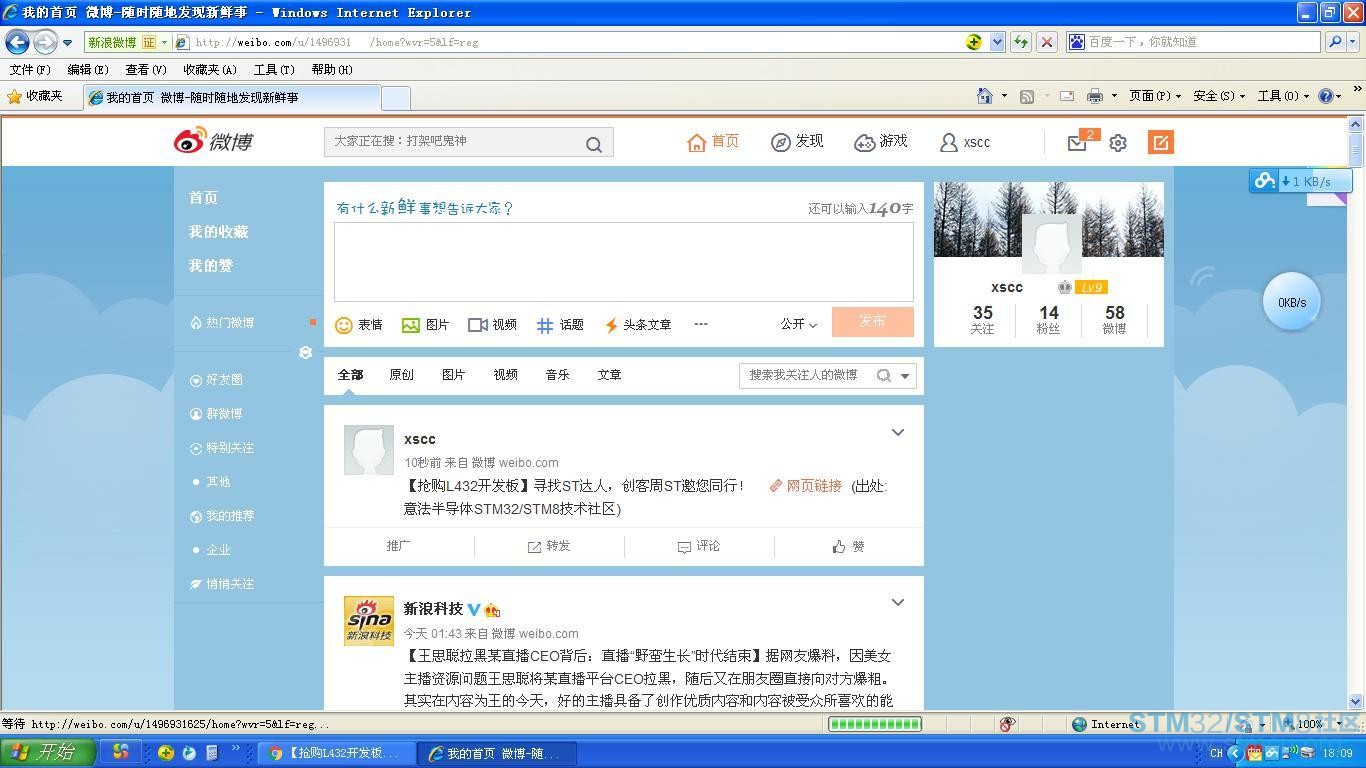Open the 14 粉丝 followers count
1366x768 pixels.
1048,320
